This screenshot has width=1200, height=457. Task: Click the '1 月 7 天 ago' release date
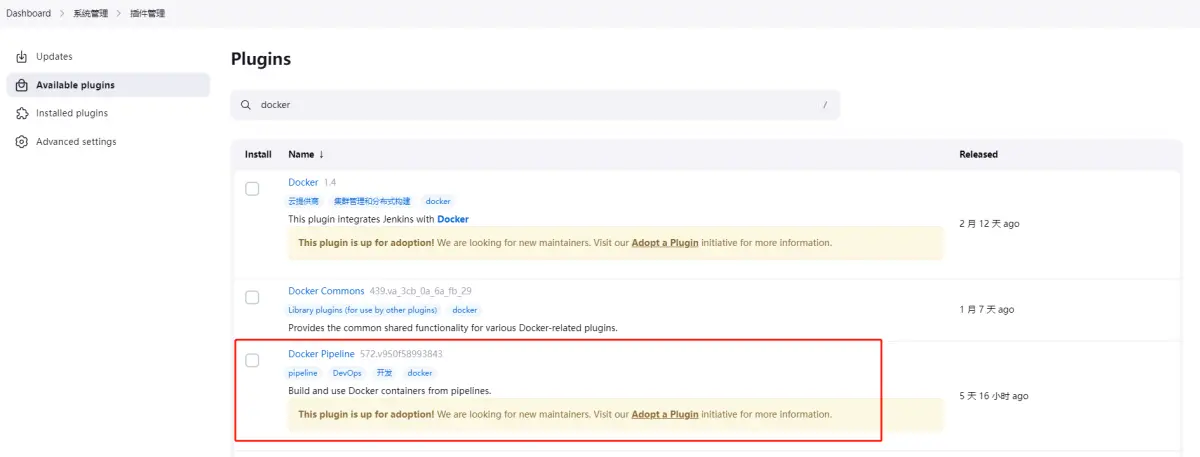986,310
